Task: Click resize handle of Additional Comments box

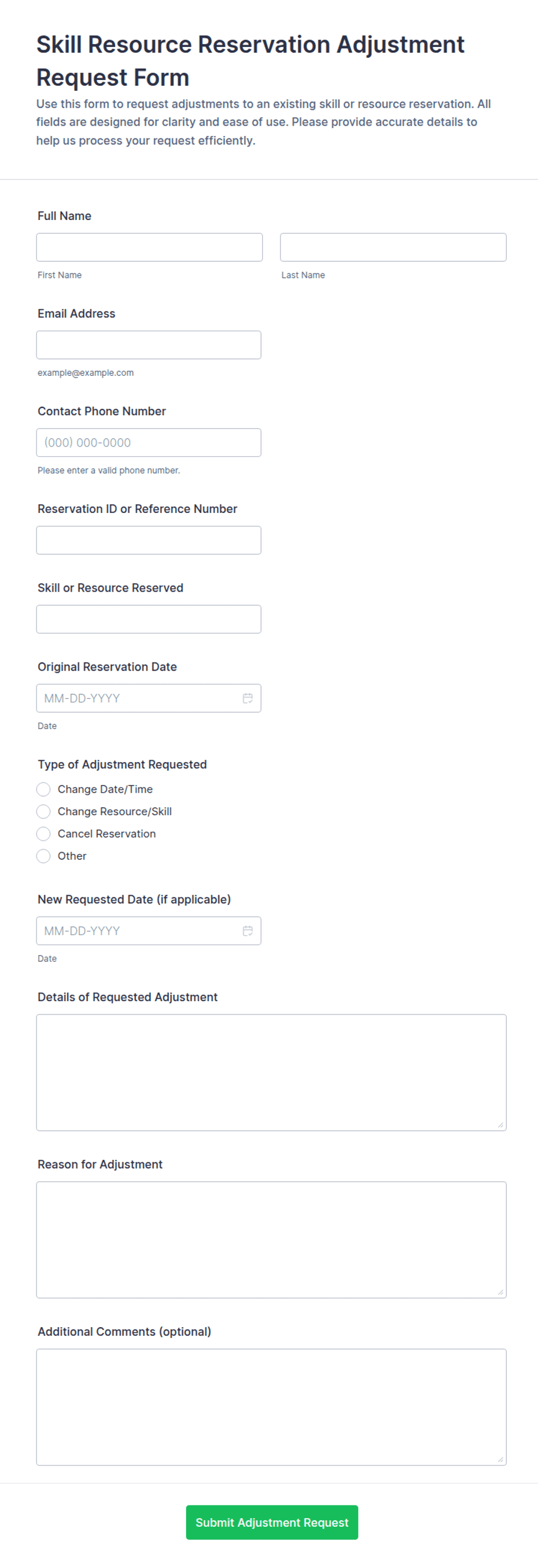Action: click(x=500, y=1459)
